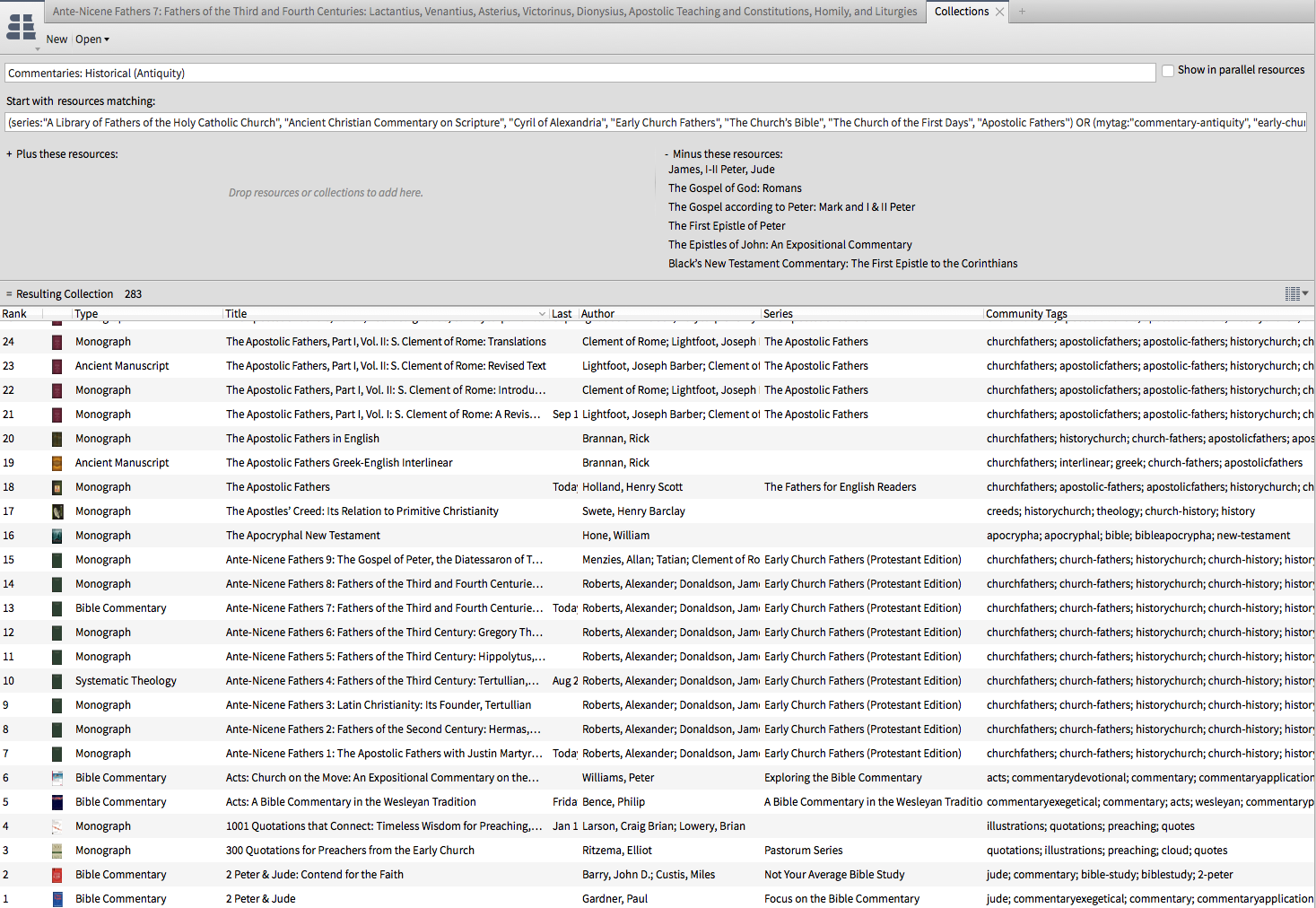Viewport: 1316px width, 908px height.
Task: Click cover icon for Clement of Rome: Translations
Action: [57, 342]
